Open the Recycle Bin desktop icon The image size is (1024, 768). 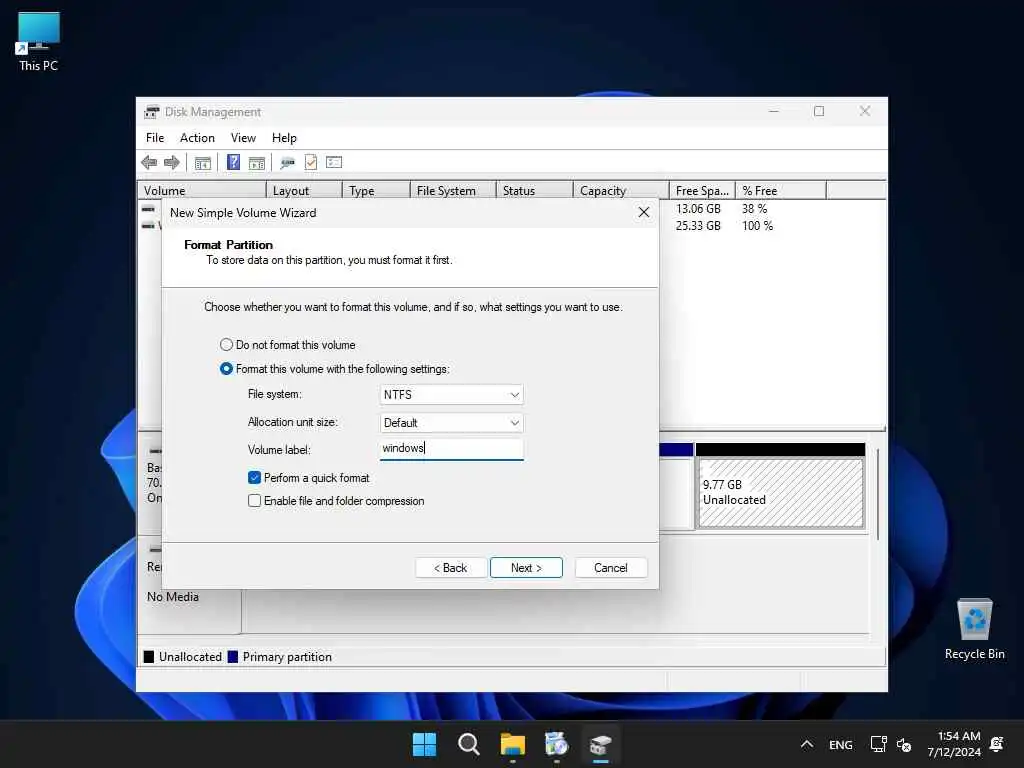point(974,629)
